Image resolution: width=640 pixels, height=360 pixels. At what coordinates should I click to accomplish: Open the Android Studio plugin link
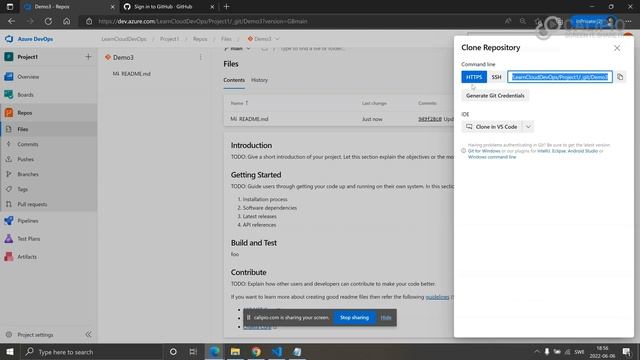click(x=582, y=151)
